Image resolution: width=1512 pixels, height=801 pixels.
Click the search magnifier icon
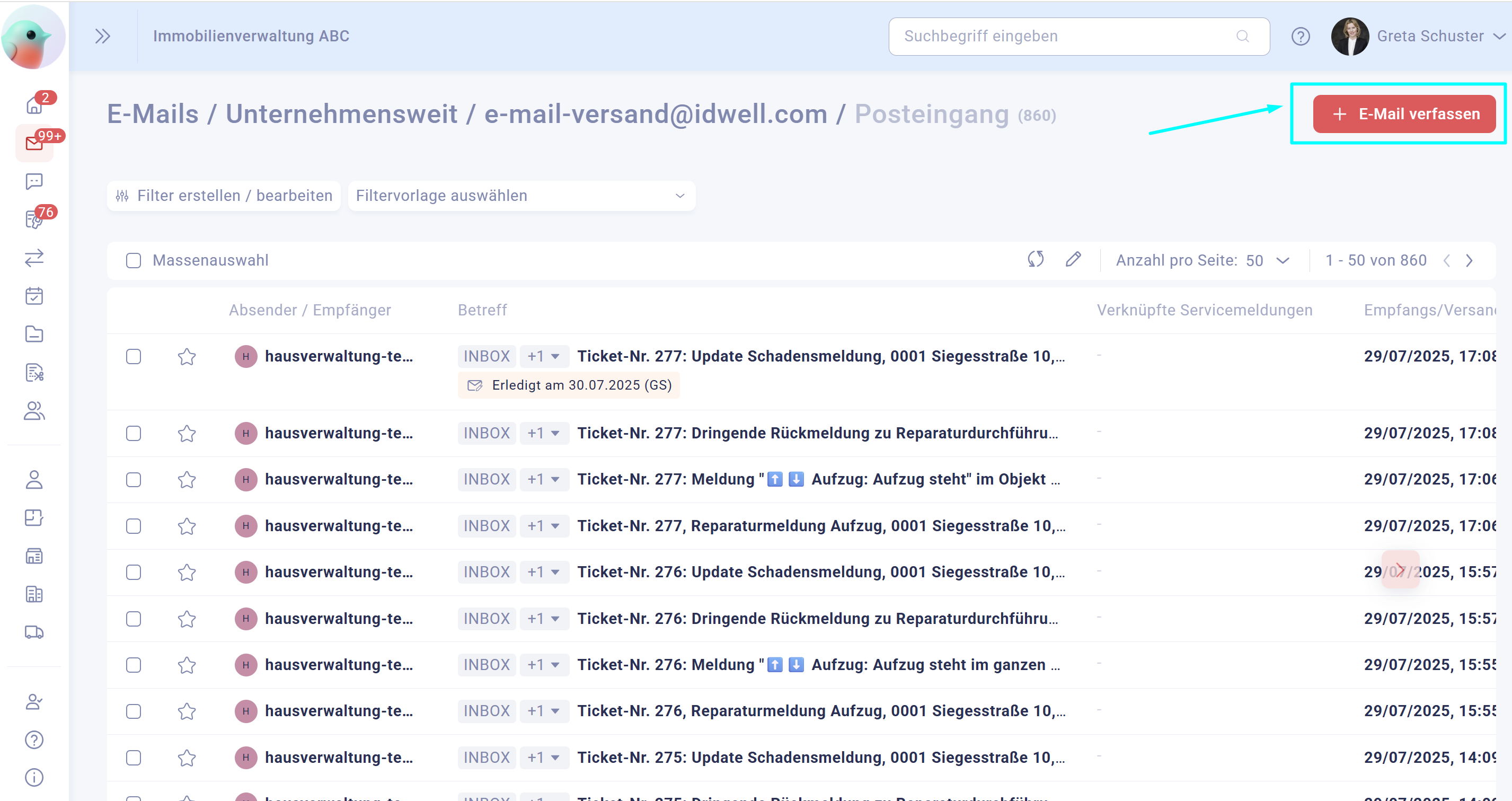point(1242,37)
